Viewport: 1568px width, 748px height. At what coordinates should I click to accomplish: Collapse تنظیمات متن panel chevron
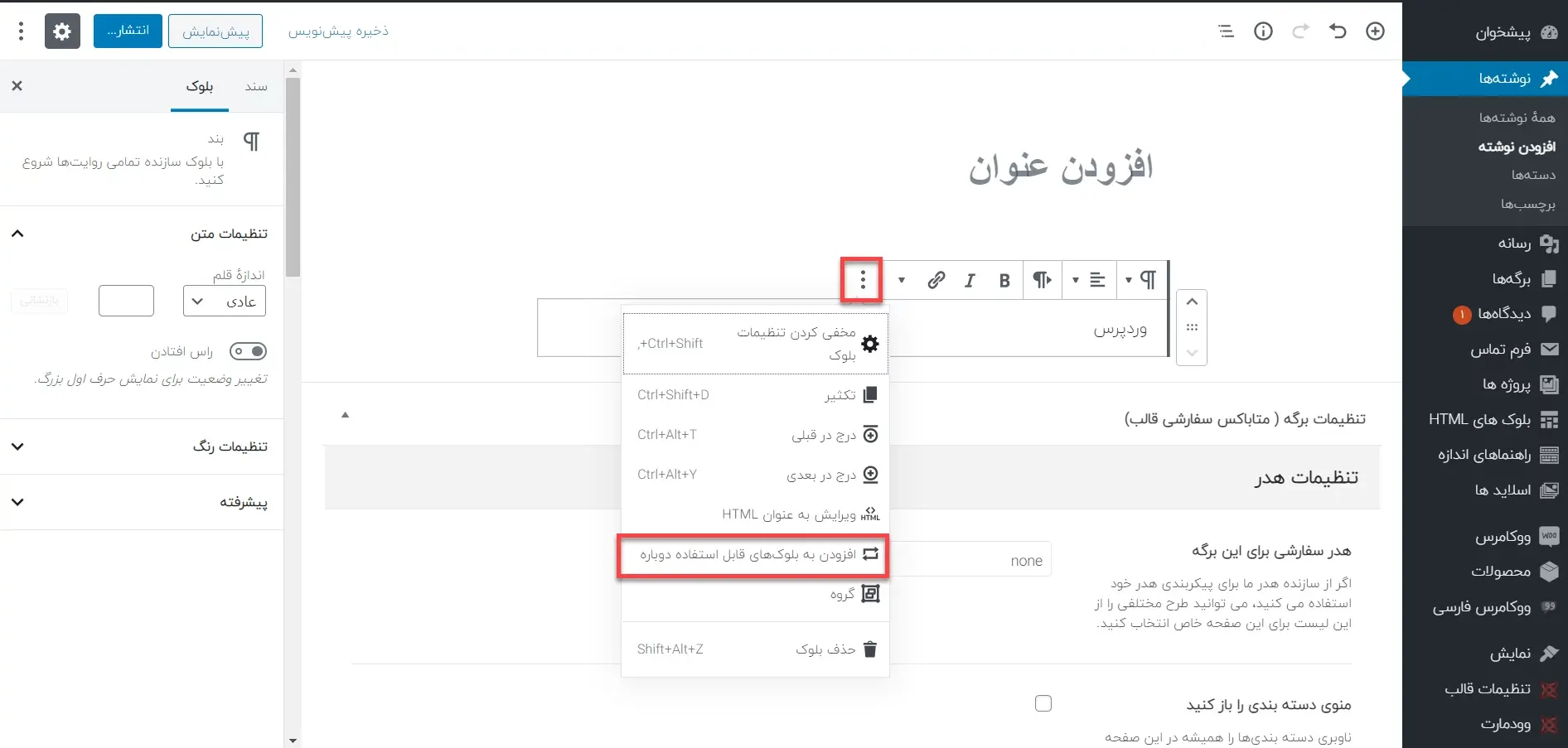point(17,234)
